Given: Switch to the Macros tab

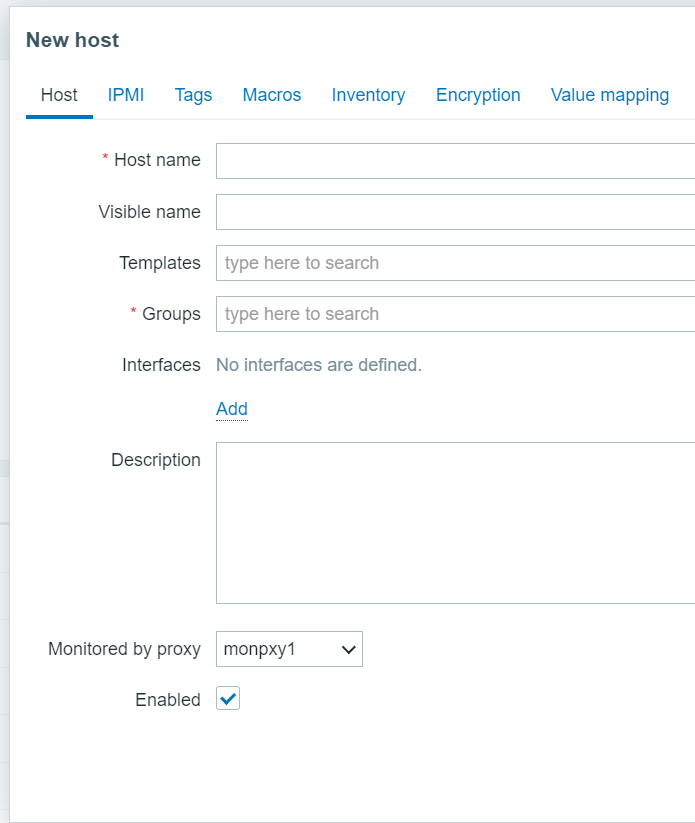Looking at the screenshot, I should (271, 95).
